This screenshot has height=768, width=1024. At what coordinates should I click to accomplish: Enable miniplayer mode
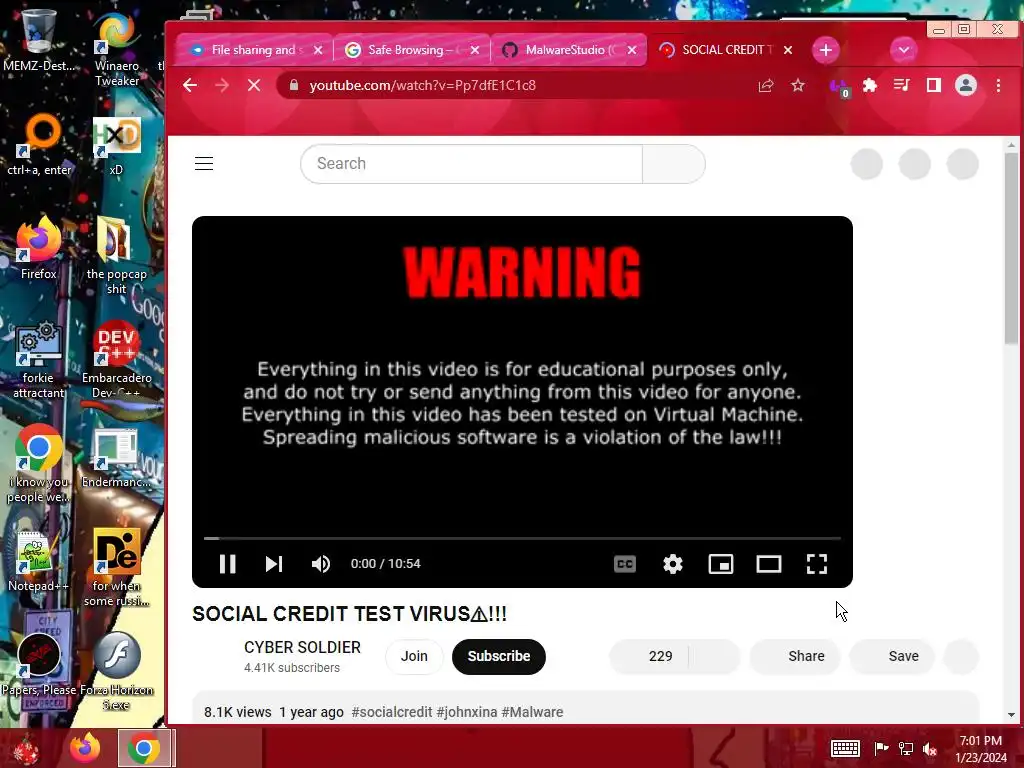721,564
